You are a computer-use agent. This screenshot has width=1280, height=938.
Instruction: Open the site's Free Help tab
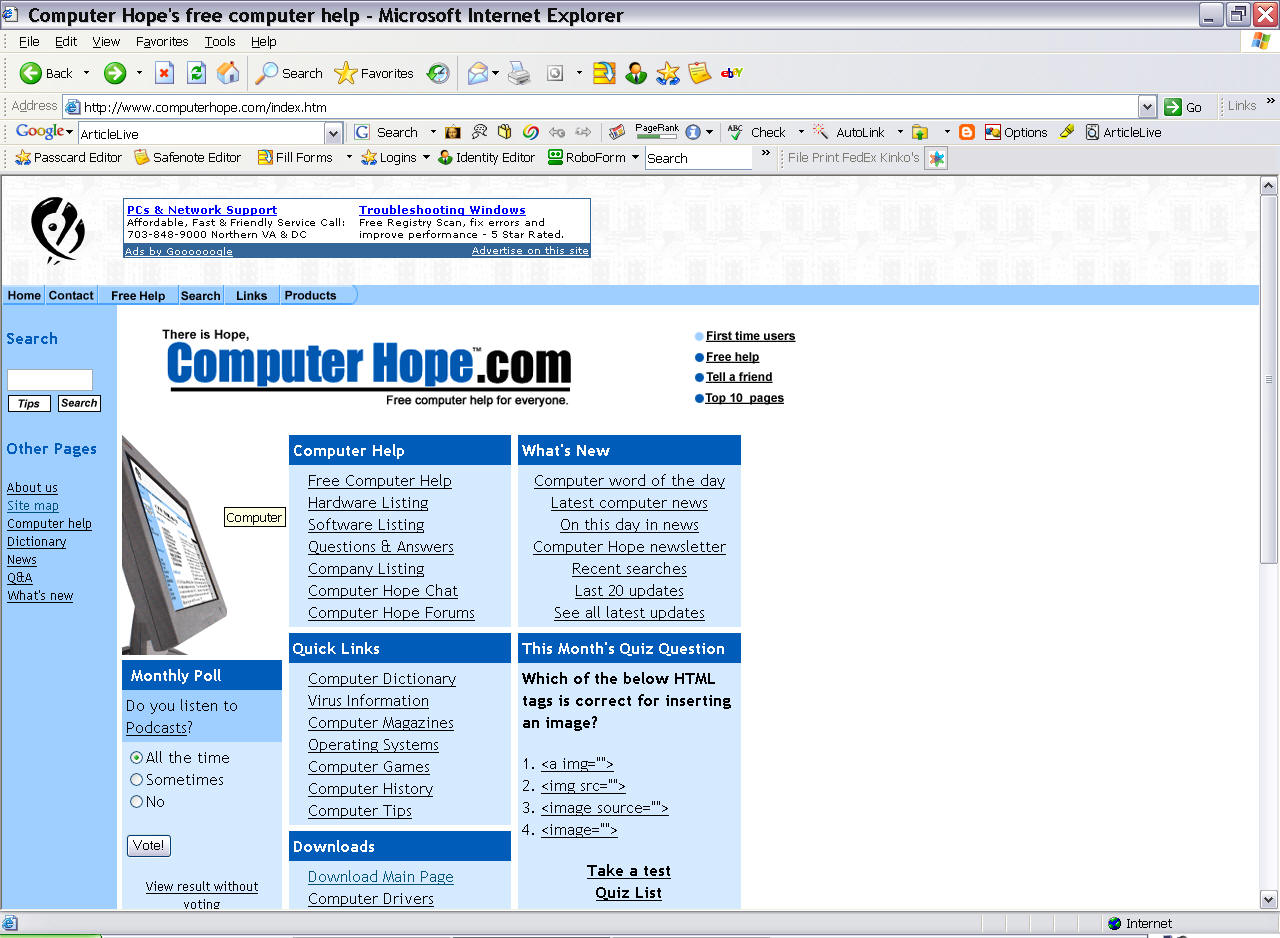pos(138,296)
